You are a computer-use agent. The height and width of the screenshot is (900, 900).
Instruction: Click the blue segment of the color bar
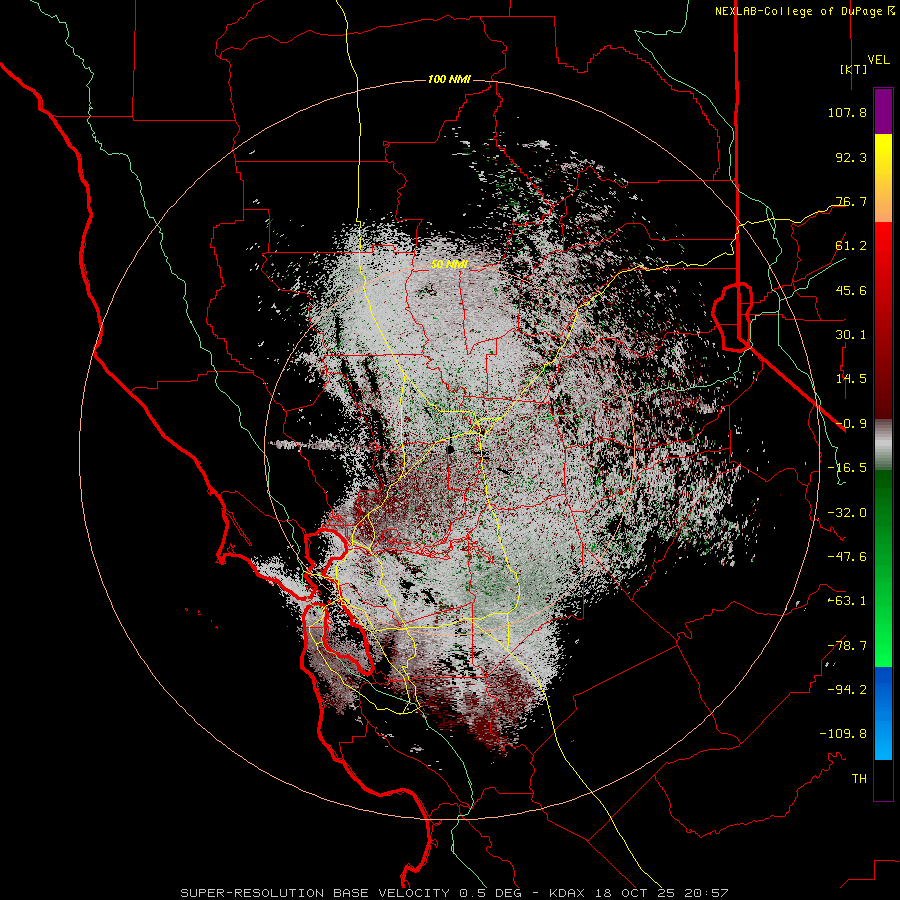tap(883, 713)
